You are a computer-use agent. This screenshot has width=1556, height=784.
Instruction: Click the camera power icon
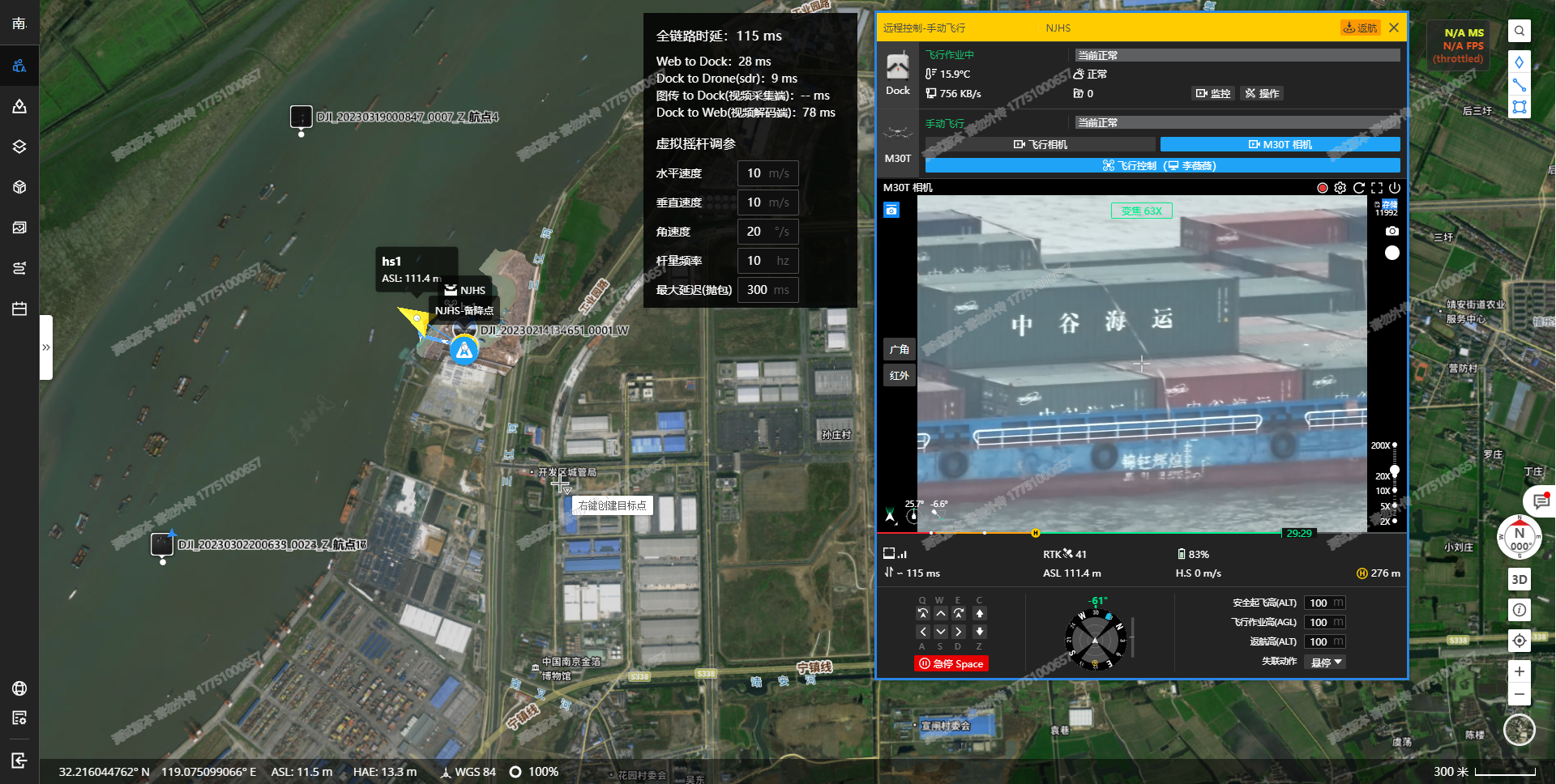pyautogui.click(x=1395, y=188)
